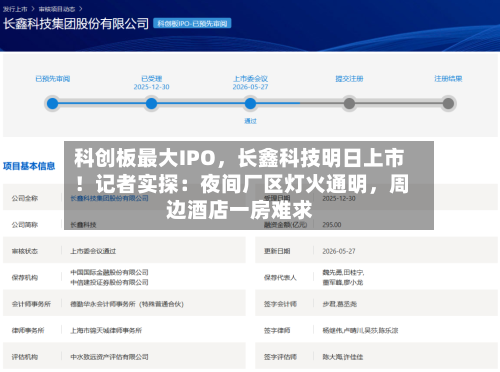Click sponsor 中国国际金融股份有限公司
The image size is (500, 372).
click(109, 272)
